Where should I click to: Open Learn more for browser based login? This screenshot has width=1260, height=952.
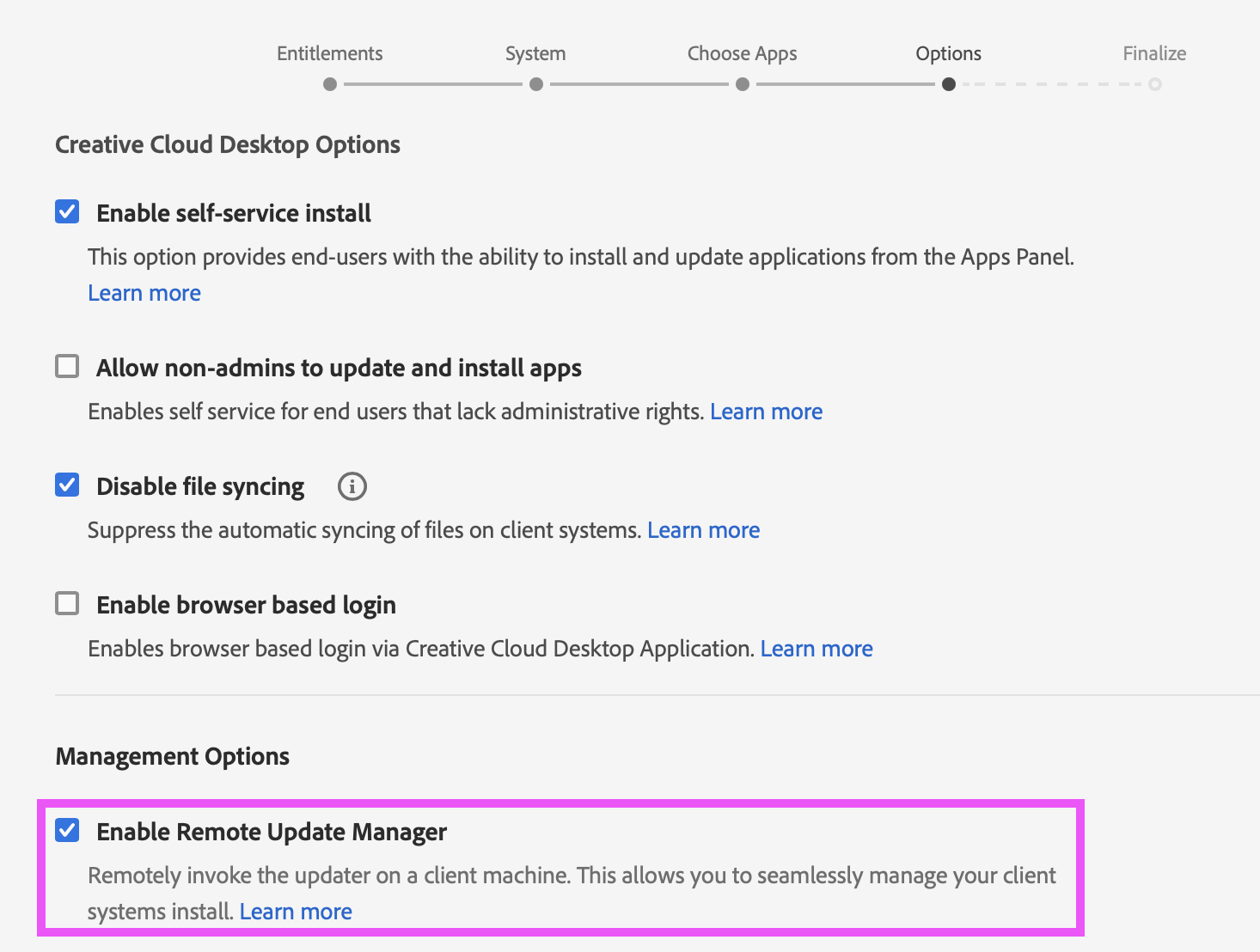pyautogui.click(x=817, y=649)
